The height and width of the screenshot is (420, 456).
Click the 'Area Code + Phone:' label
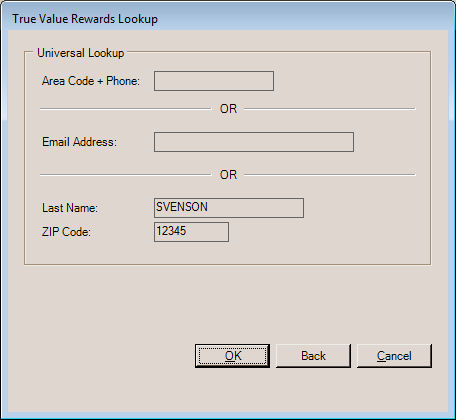point(91,81)
